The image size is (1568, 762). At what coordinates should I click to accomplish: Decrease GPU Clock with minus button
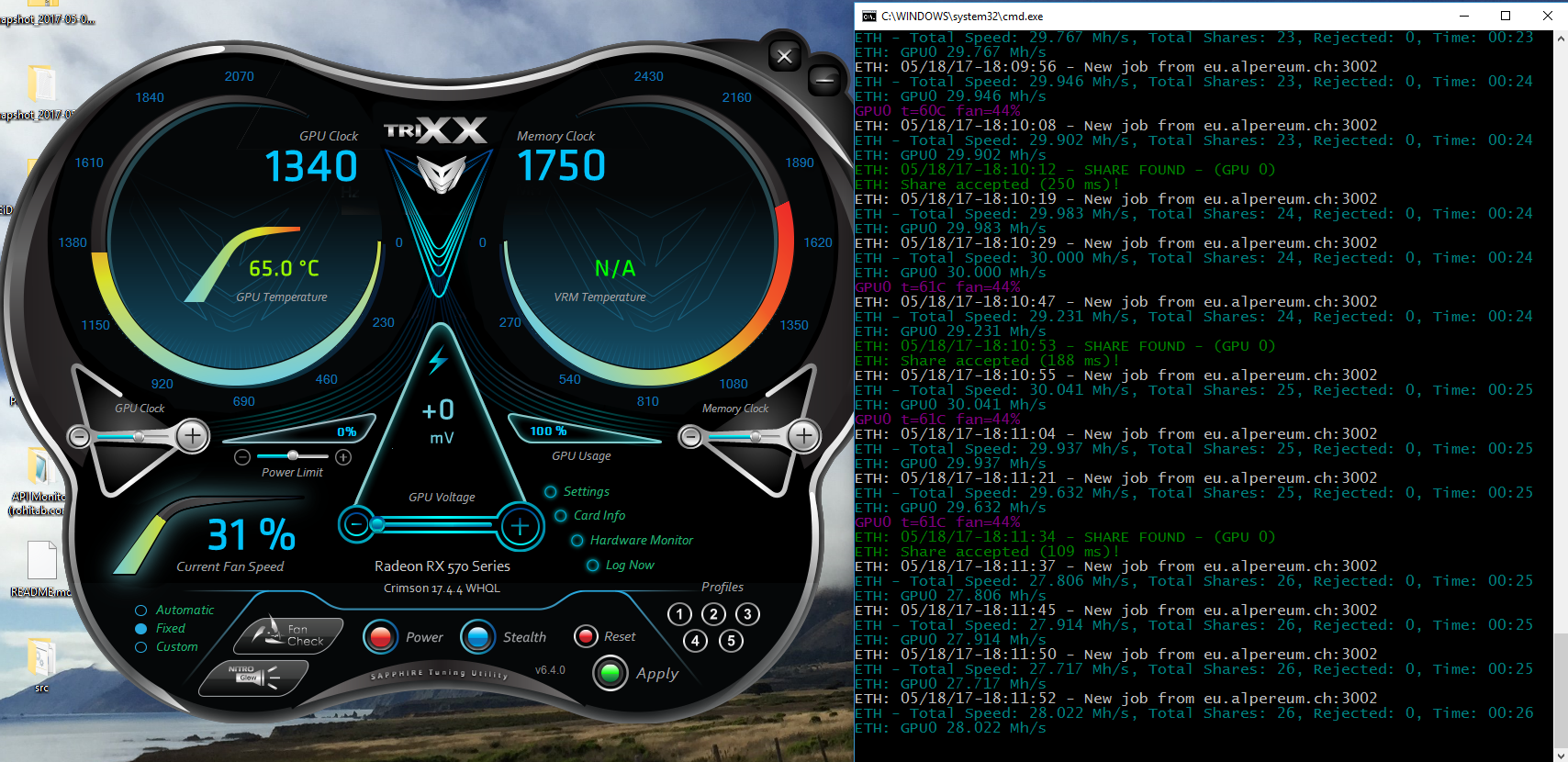pyautogui.click(x=80, y=437)
